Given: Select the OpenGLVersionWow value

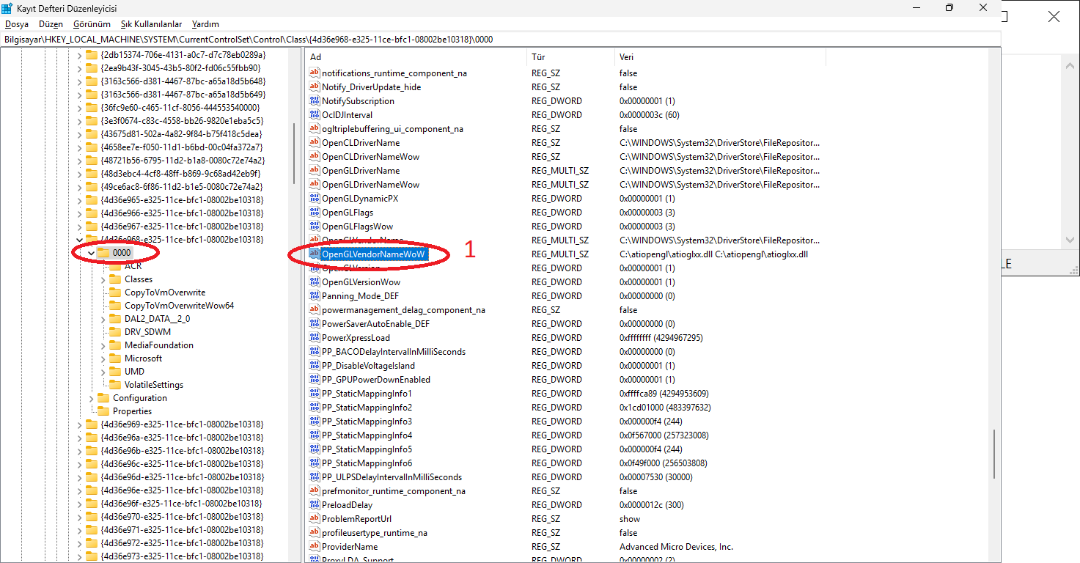Looking at the screenshot, I should [x=361, y=282].
